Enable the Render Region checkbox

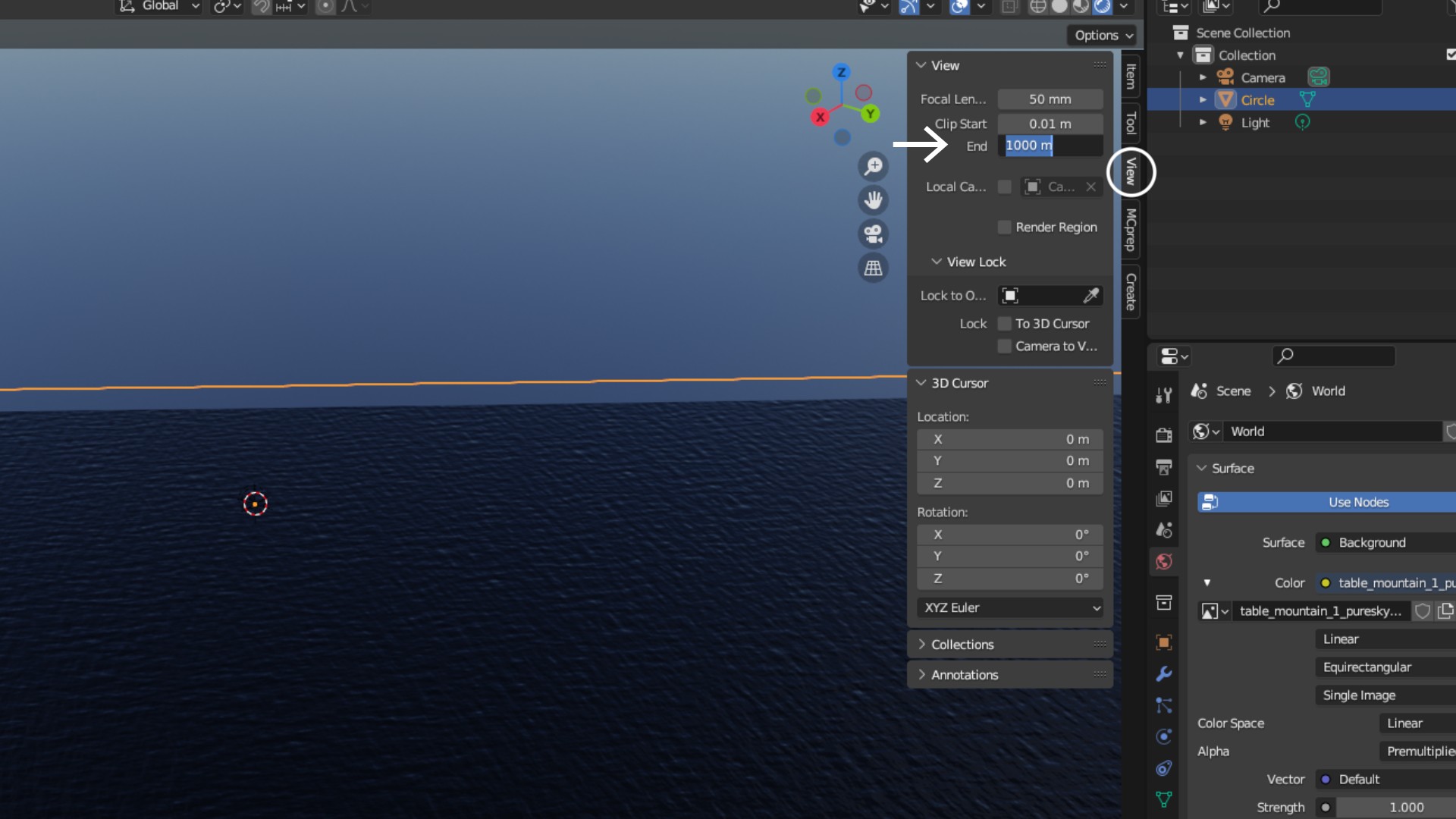[x=1005, y=227]
